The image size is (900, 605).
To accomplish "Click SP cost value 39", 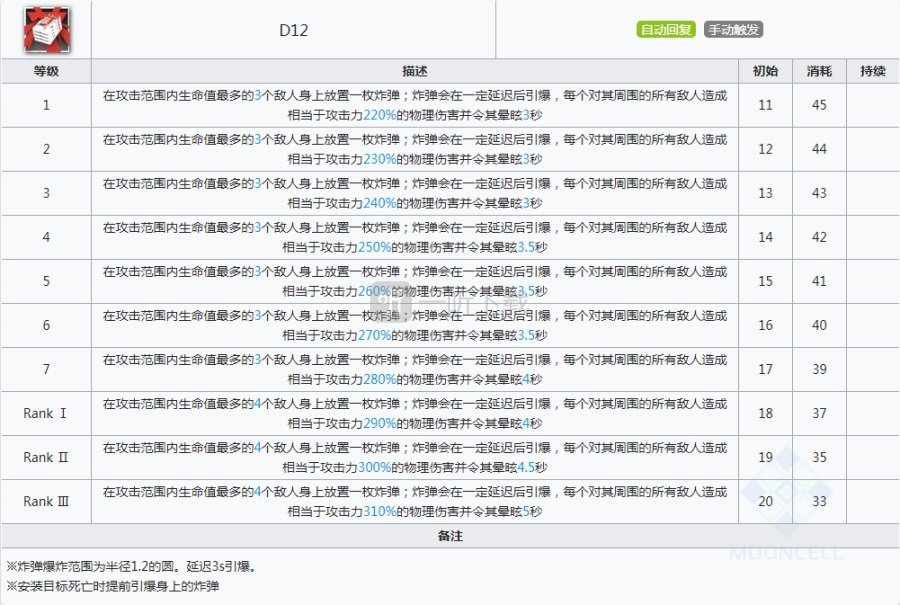I will (x=819, y=369).
